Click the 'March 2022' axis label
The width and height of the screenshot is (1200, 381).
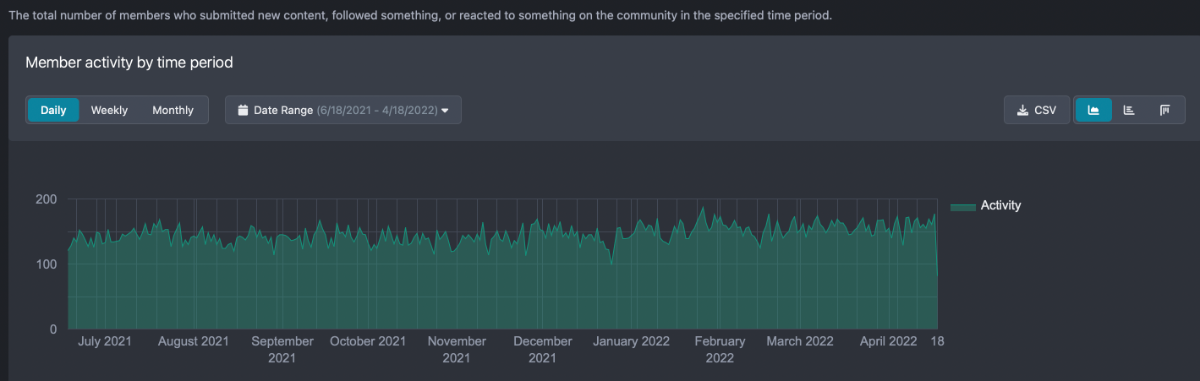[800, 341]
